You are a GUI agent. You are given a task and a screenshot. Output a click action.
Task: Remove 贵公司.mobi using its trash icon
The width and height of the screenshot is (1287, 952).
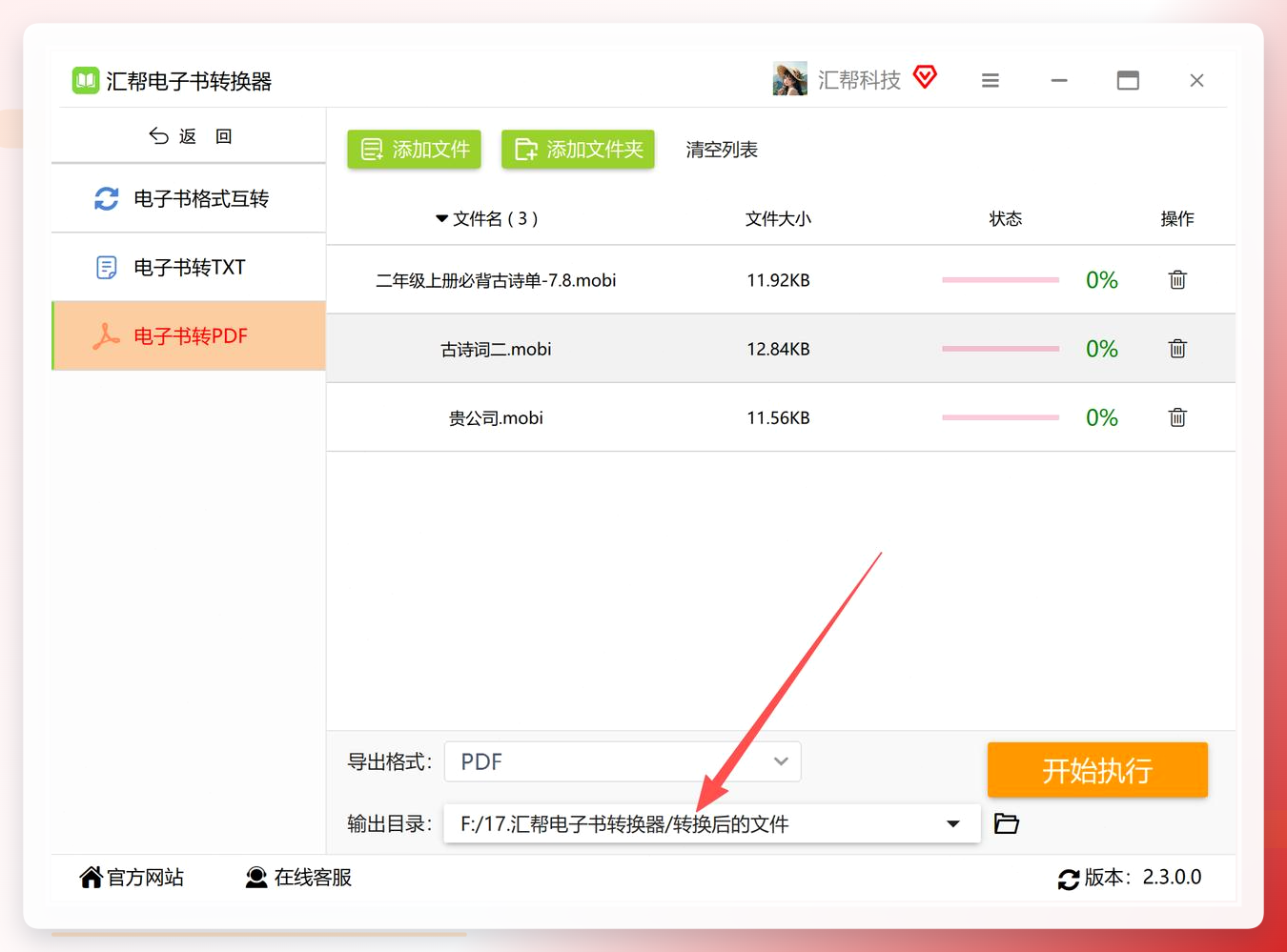point(1177,417)
